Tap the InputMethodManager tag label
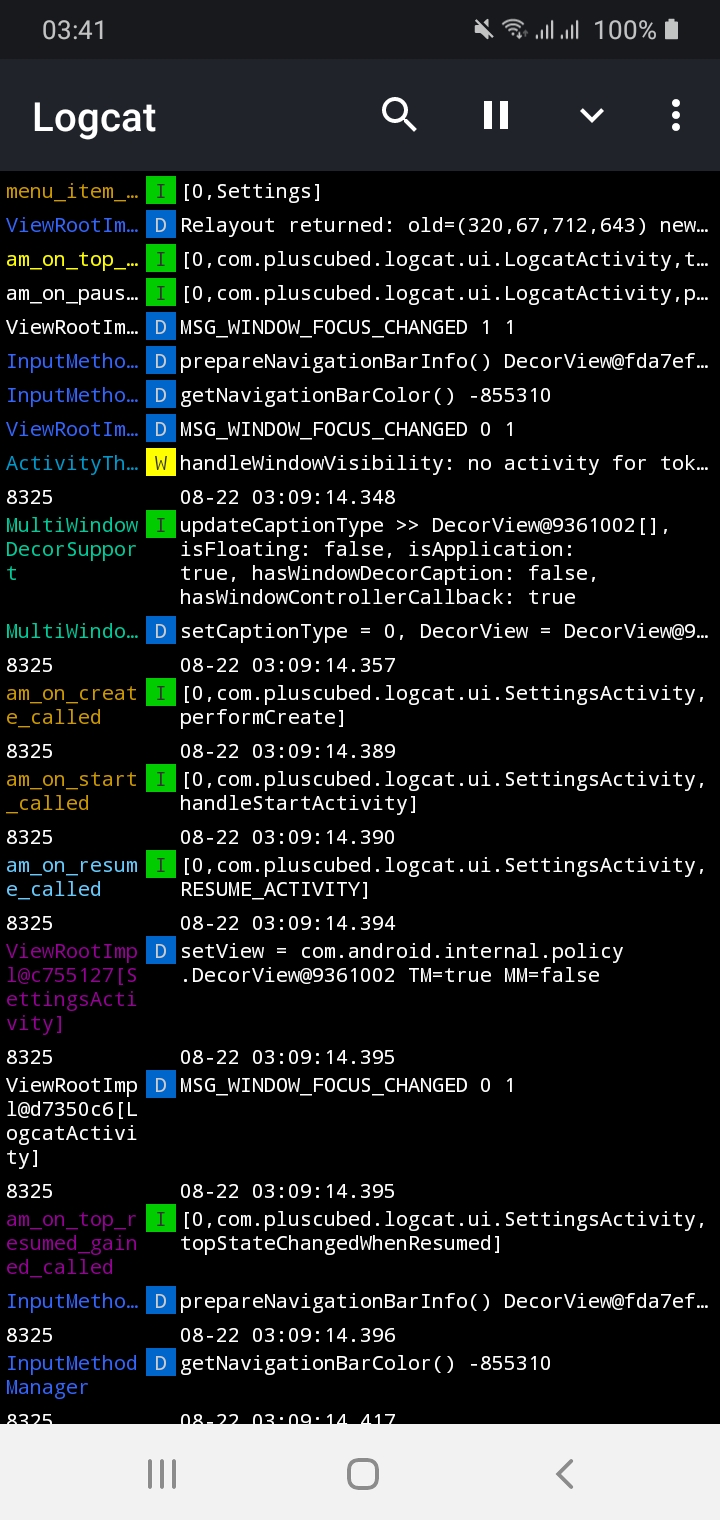This screenshot has height=1520, width=720. pos(70,1374)
